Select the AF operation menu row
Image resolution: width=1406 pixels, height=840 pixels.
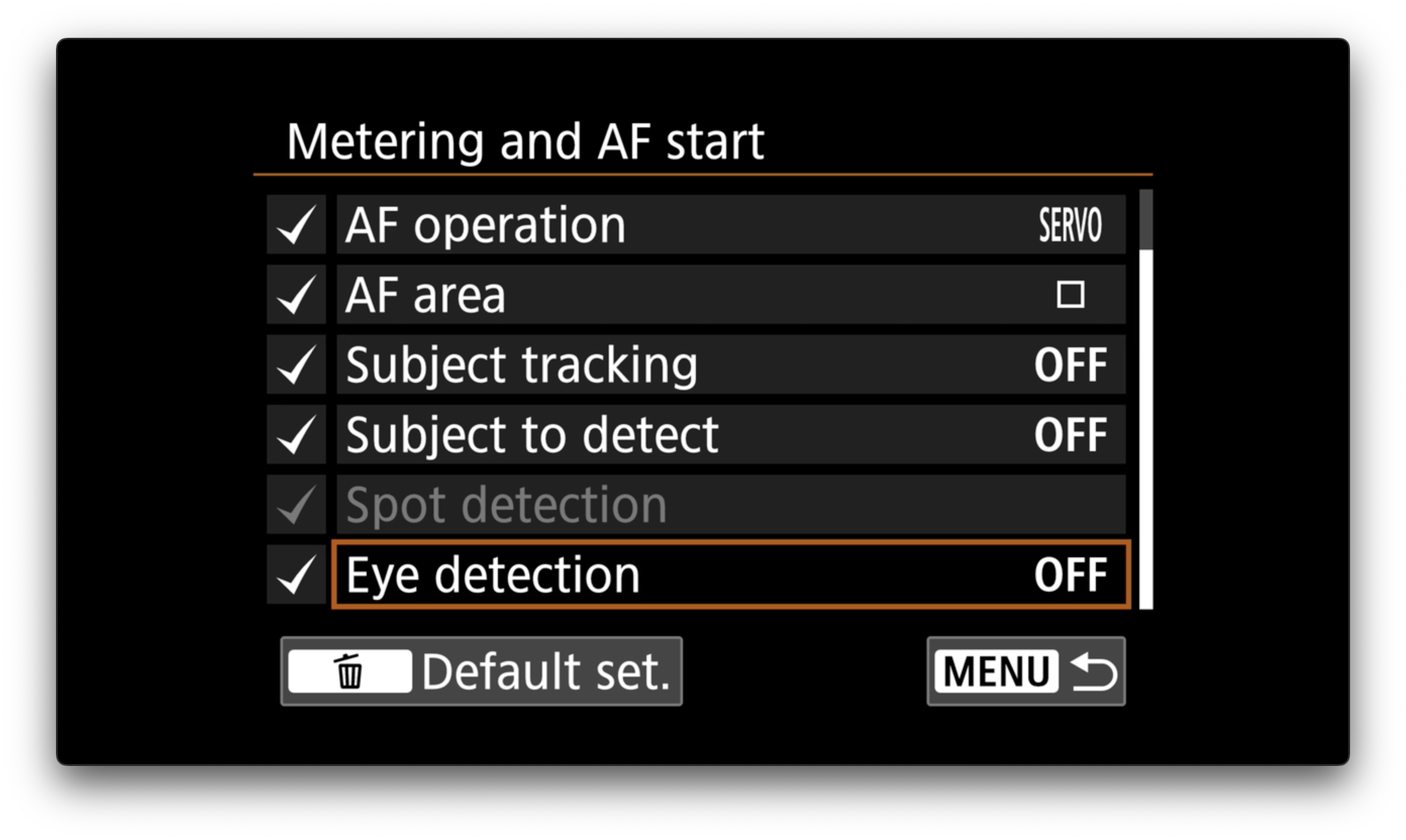730,225
